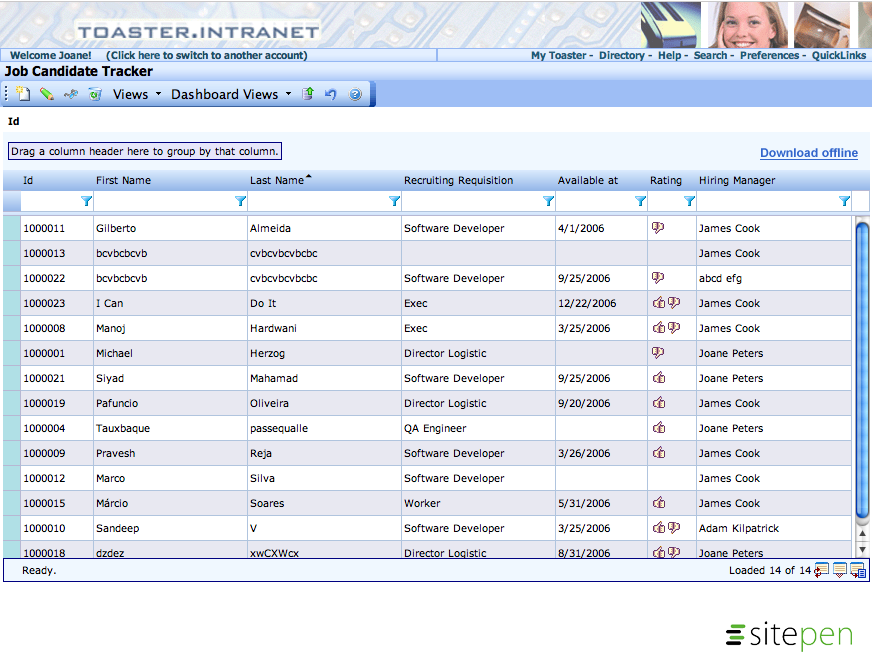Open the Dashboard Views dropdown menu
Screen dimensions: 874x664
tap(231, 94)
